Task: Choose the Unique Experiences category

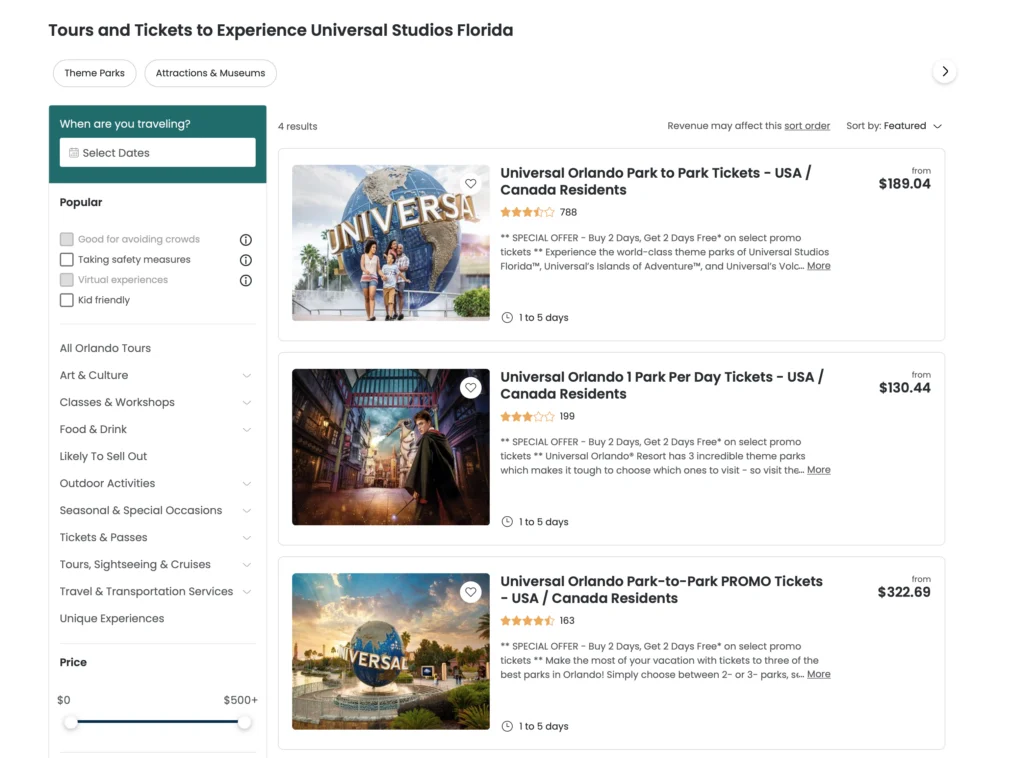Action: 112,618
